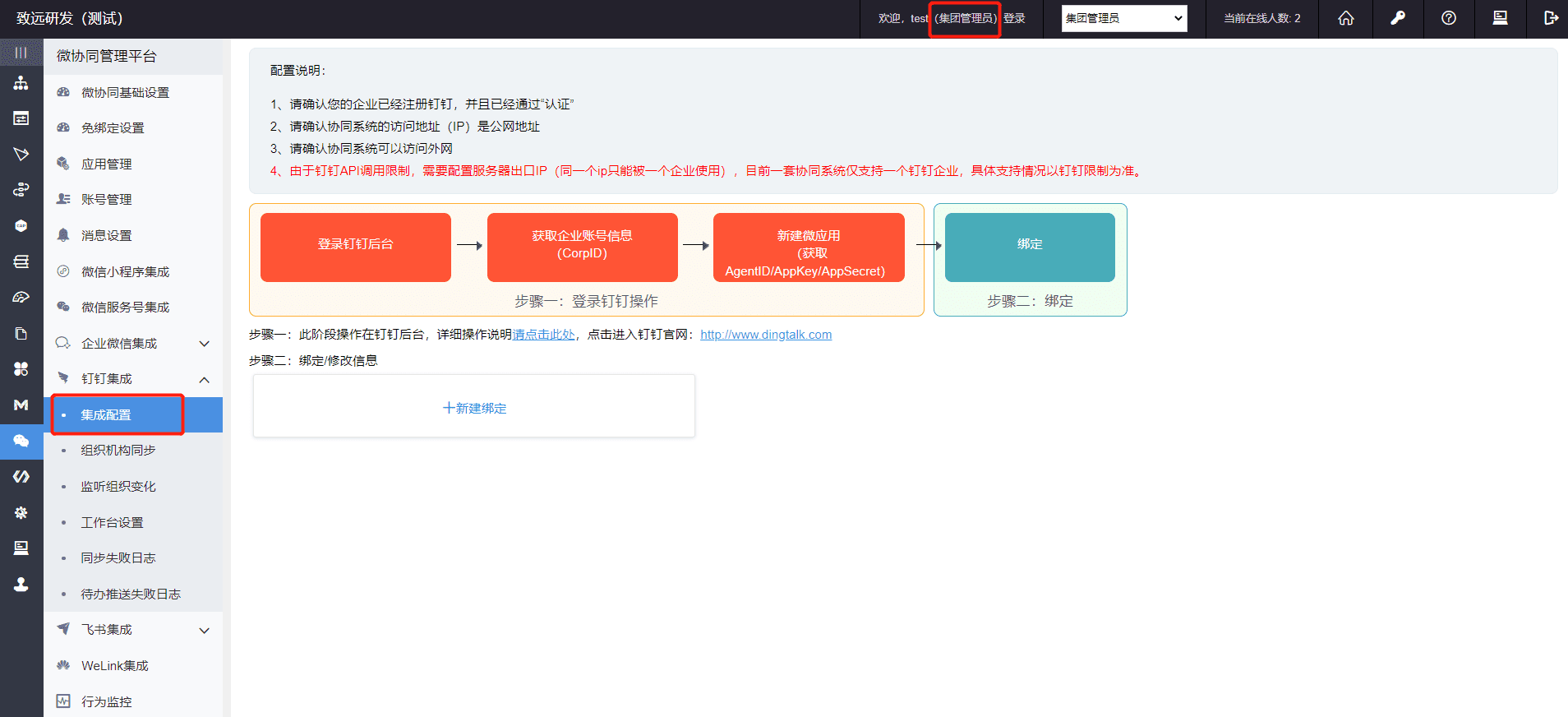Click the 行为监控 chart icon
1568x717 pixels.
63,701
